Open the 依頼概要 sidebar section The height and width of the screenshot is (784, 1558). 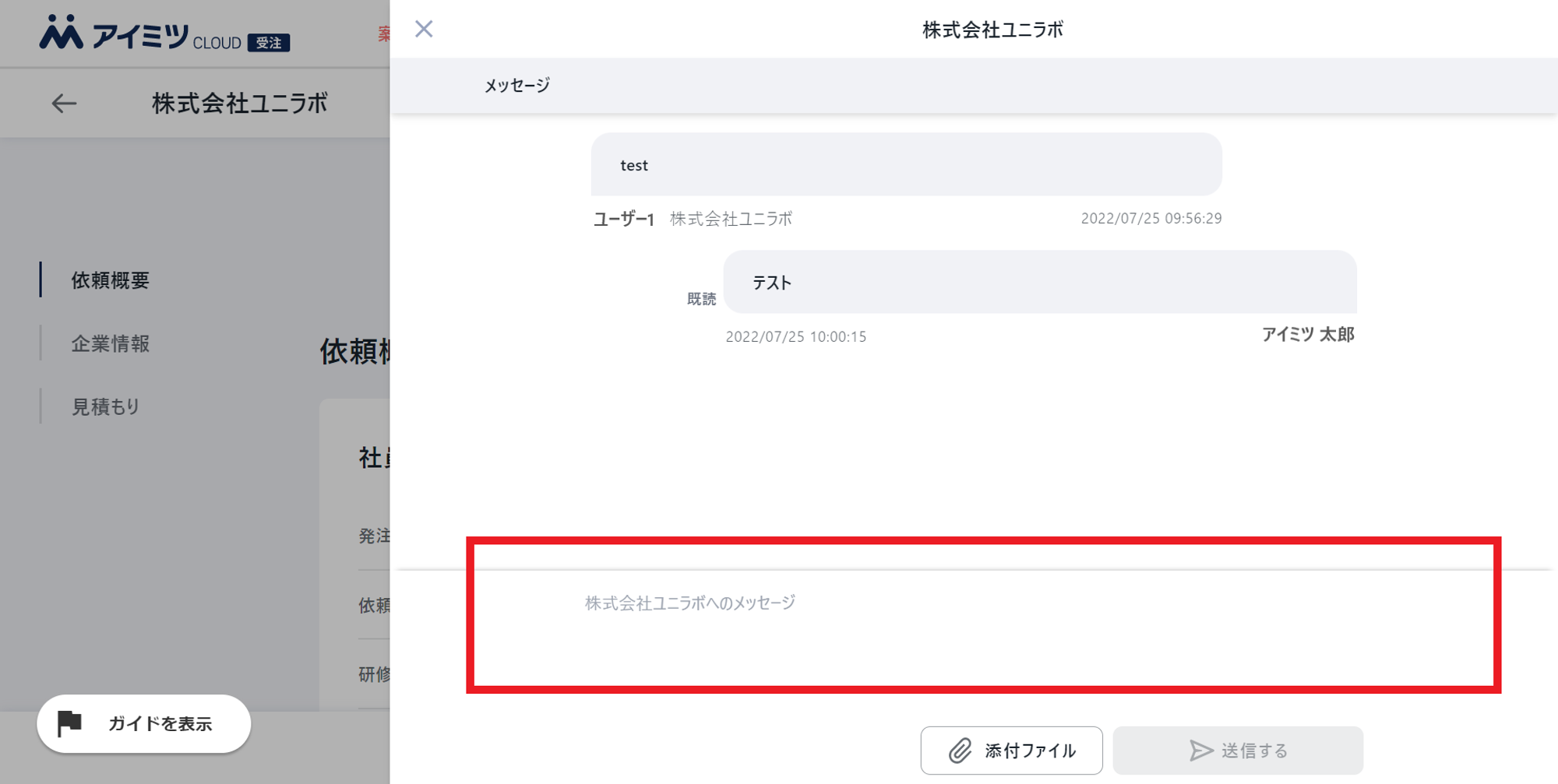(110, 280)
